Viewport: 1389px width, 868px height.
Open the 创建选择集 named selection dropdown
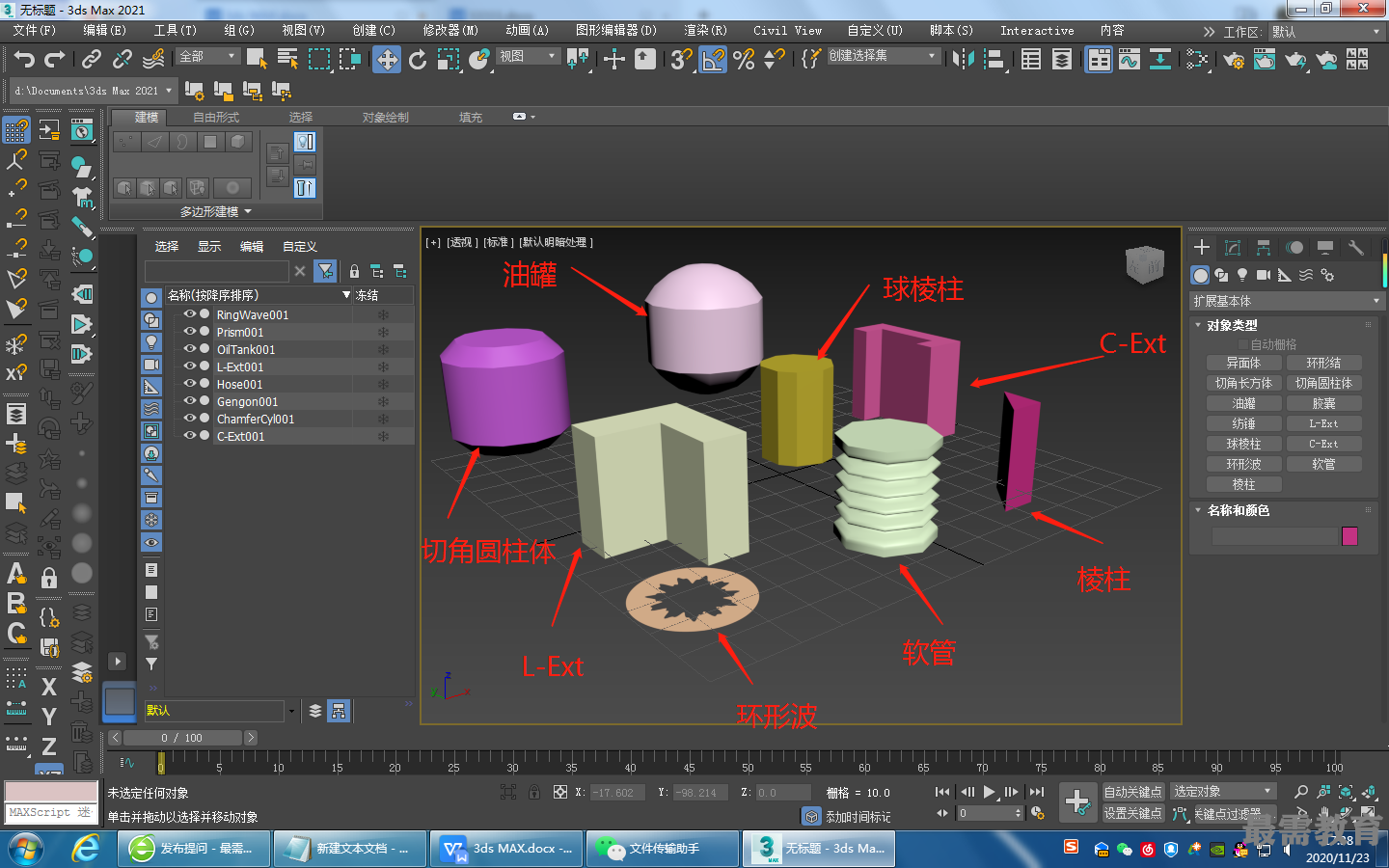point(883,56)
